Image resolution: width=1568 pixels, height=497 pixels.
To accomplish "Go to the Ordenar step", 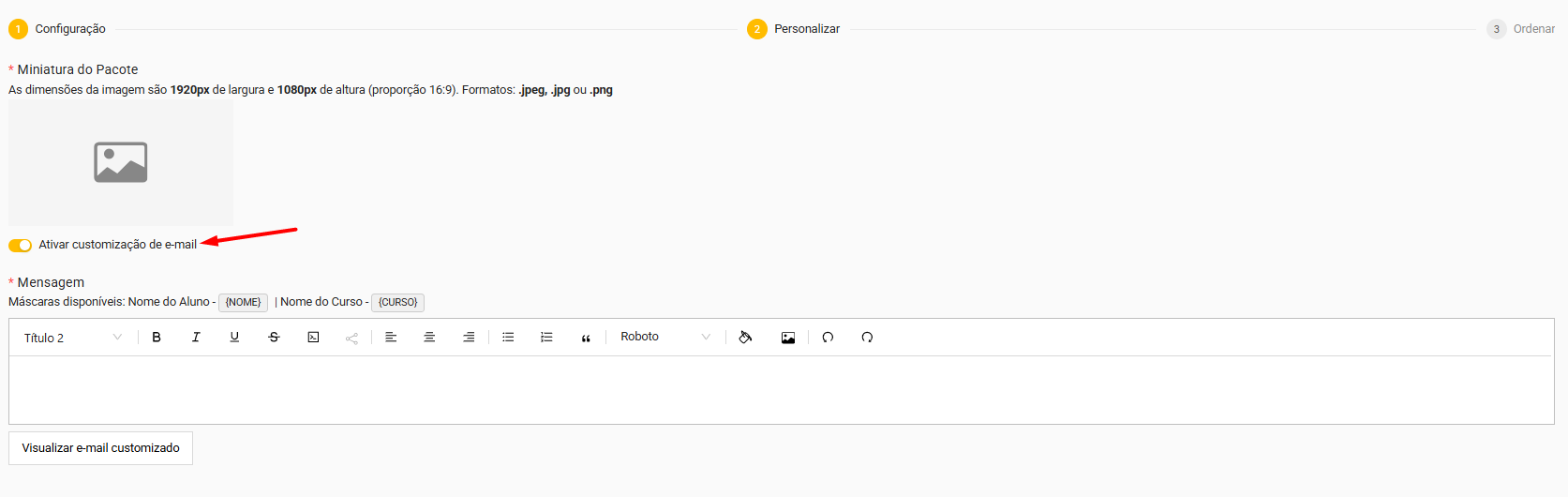I will point(1521,29).
